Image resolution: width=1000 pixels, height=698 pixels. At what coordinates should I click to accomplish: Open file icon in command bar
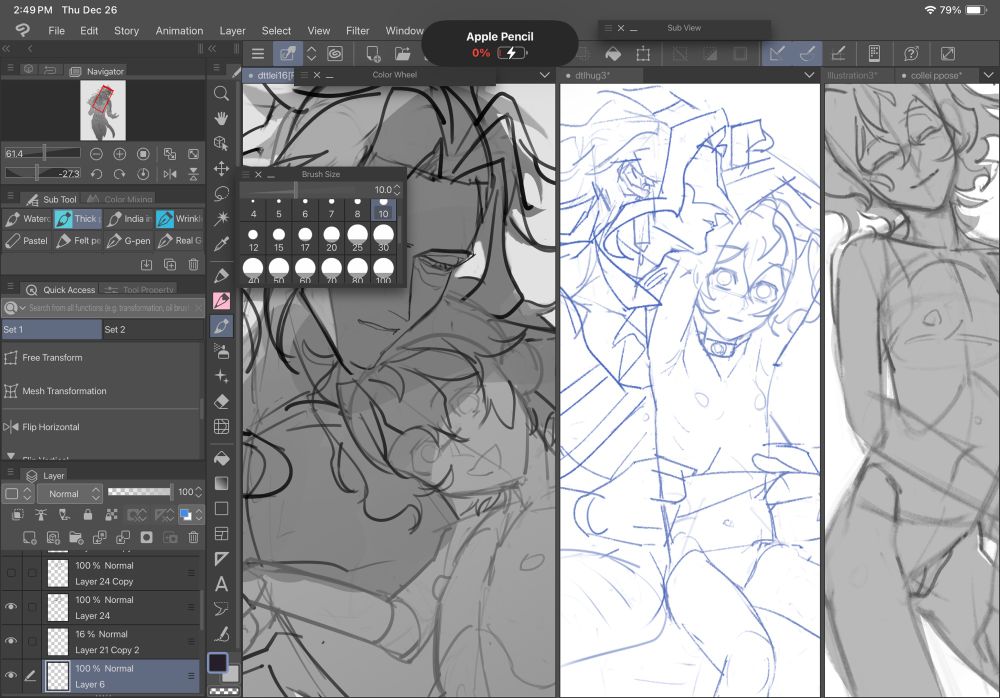(402, 54)
